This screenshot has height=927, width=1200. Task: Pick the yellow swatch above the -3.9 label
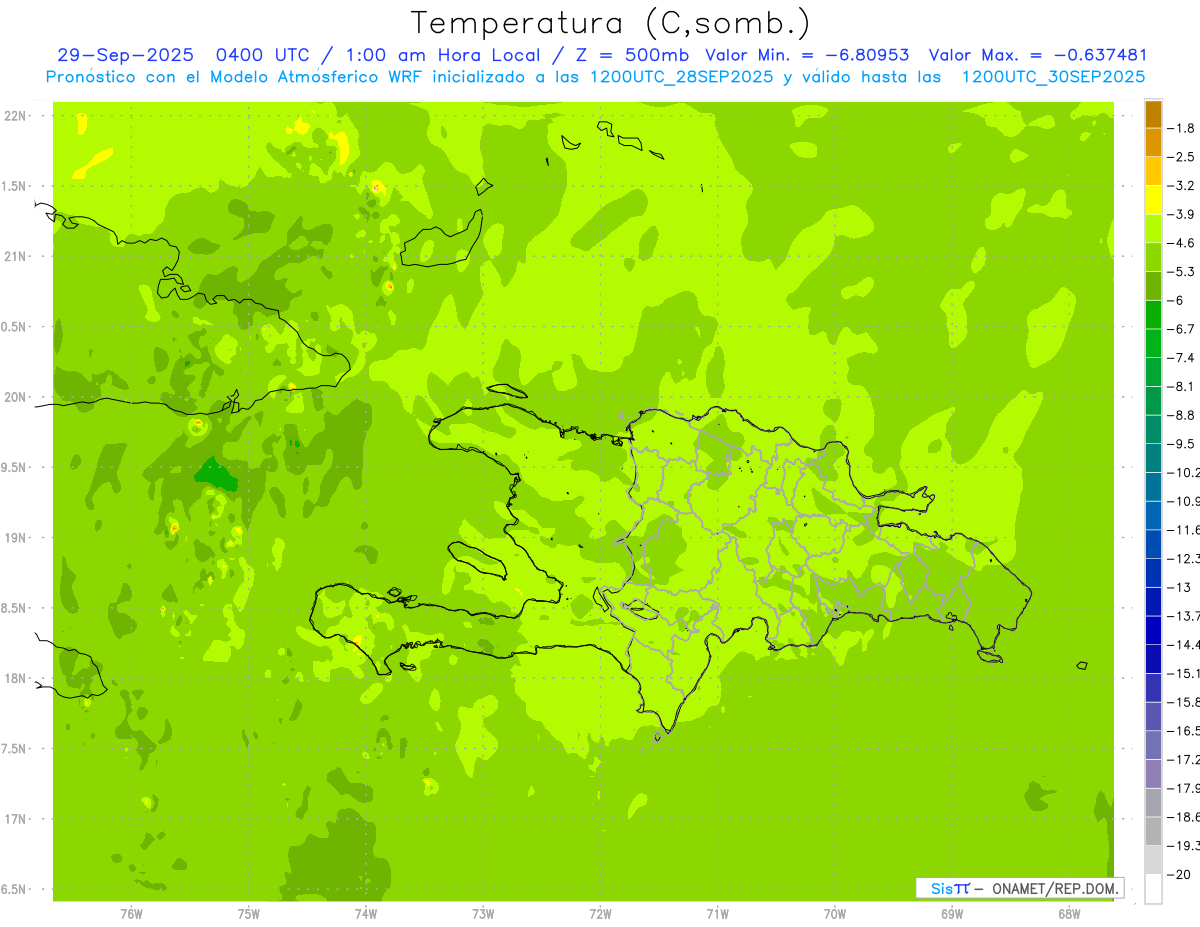click(1153, 200)
